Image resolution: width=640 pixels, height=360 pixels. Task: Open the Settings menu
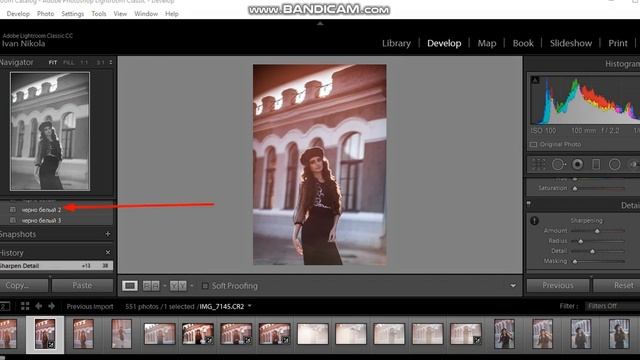(73, 14)
